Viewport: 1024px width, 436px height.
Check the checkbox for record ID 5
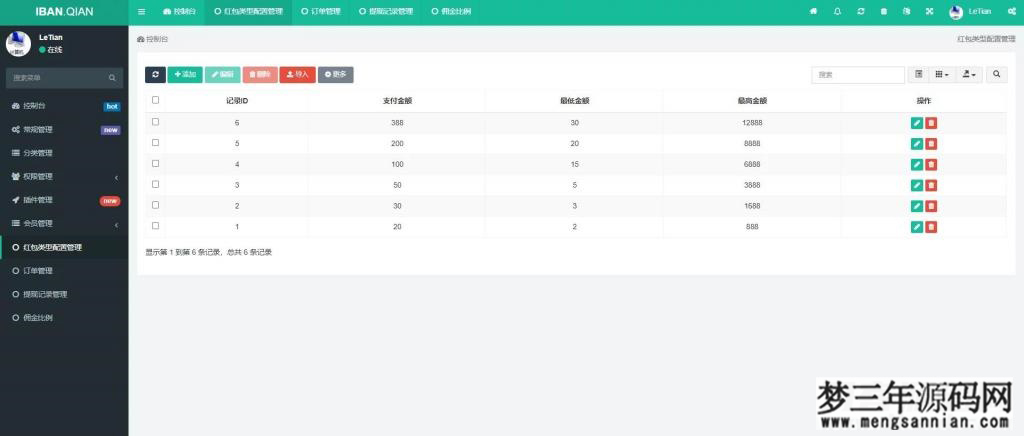(x=155, y=143)
